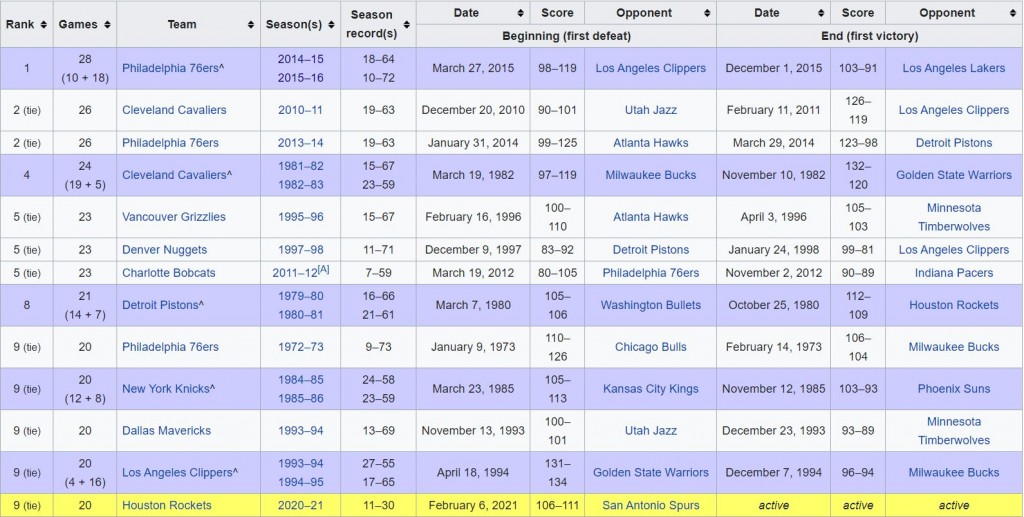Image resolution: width=1024 pixels, height=517 pixels.
Task: Open Utah Jazz opponent link for December 20, 2010
Action: [x=650, y=110]
